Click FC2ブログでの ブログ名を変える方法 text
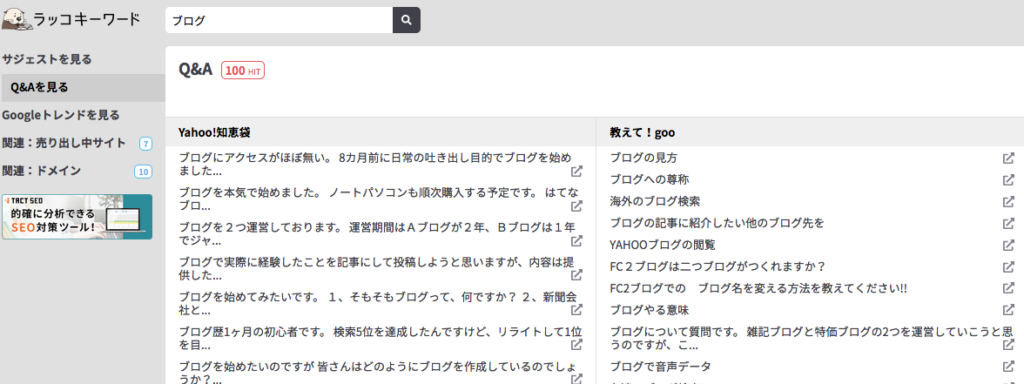 758,289
